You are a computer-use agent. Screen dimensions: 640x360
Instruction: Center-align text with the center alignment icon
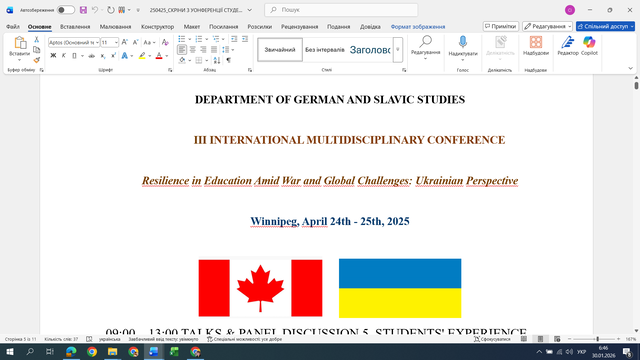(x=193, y=49)
